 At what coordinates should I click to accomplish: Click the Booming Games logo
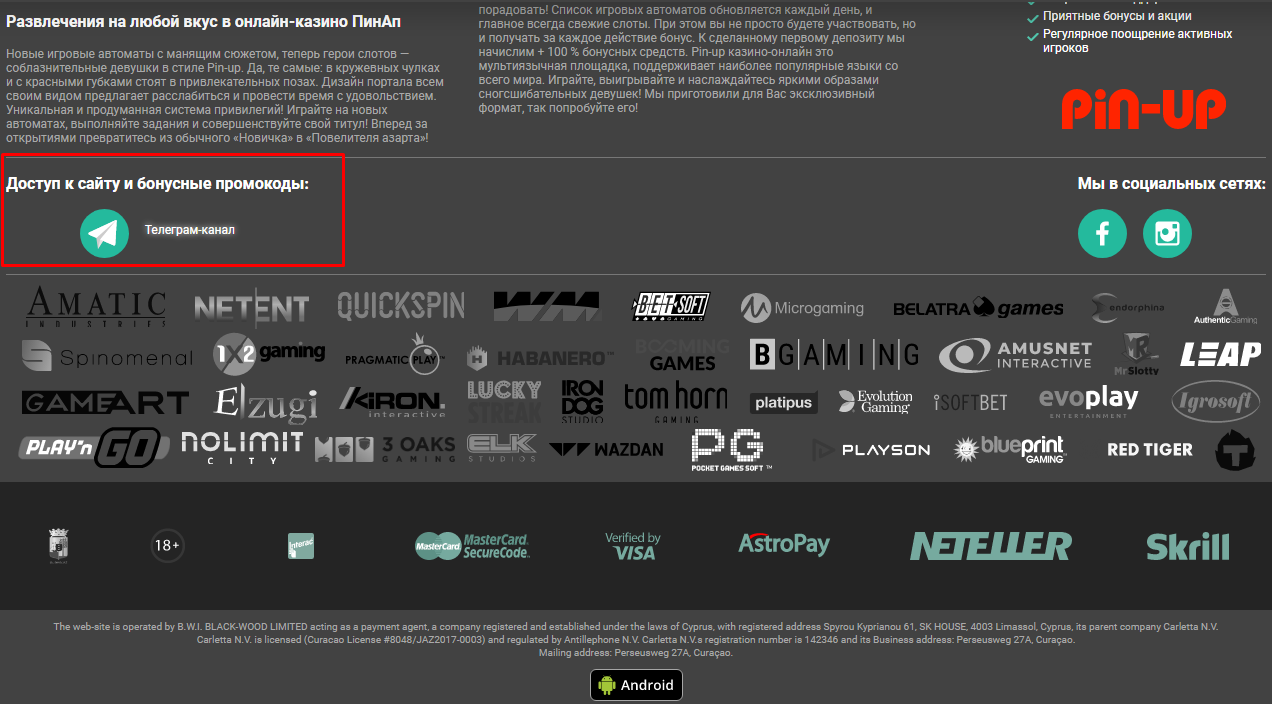pos(682,353)
